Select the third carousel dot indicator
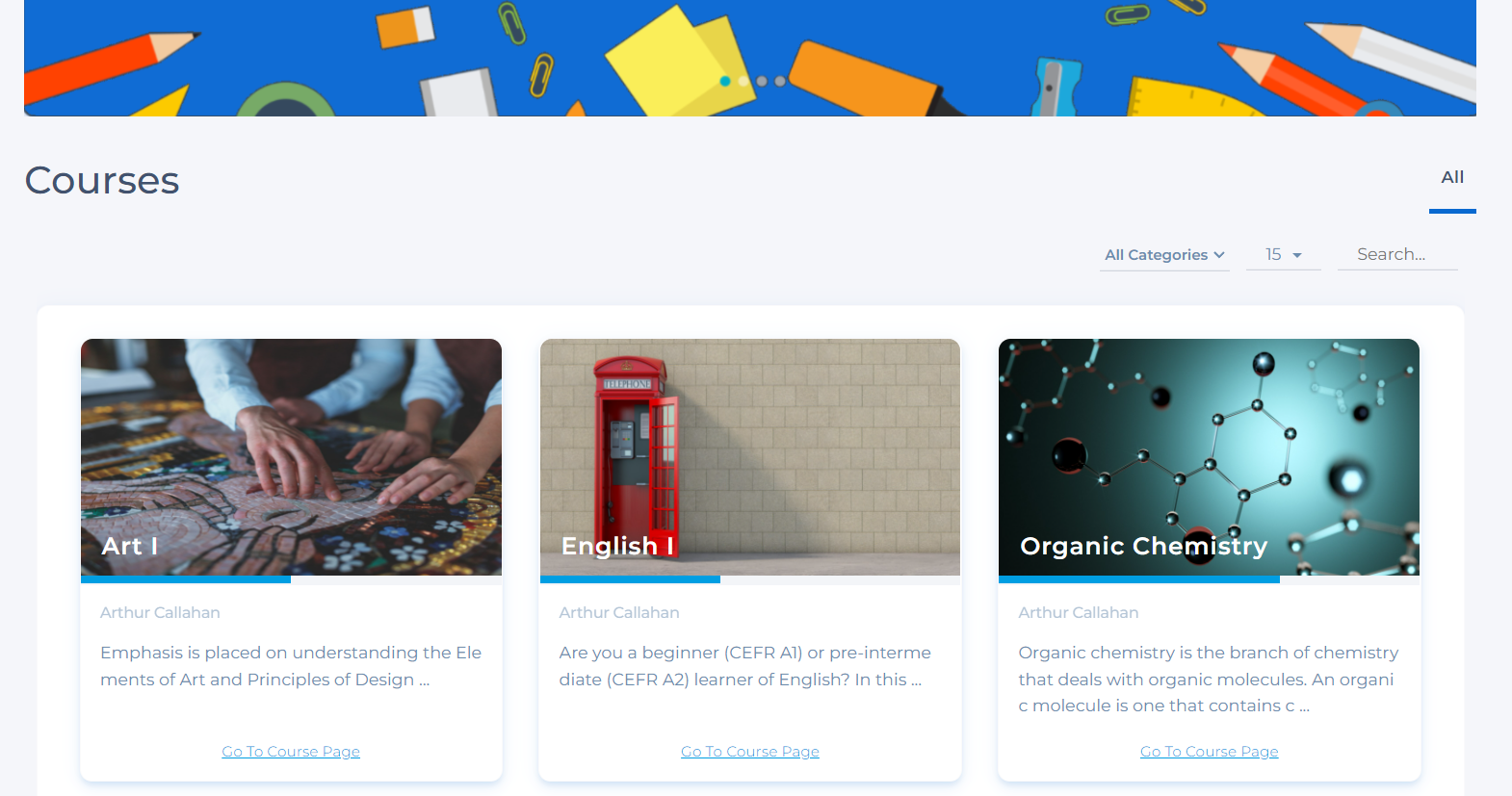Image resolution: width=1512 pixels, height=796 pixels. click(762, 82)
